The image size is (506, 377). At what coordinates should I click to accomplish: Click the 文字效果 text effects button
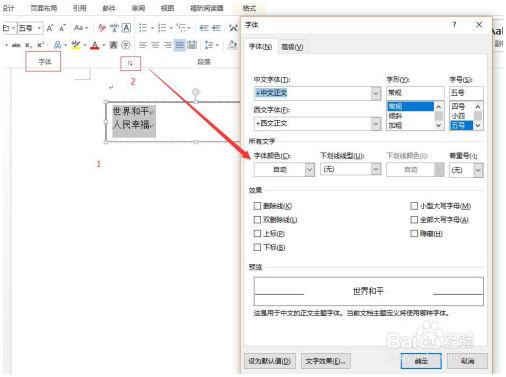pyautogui.click(x=326, y=361)
